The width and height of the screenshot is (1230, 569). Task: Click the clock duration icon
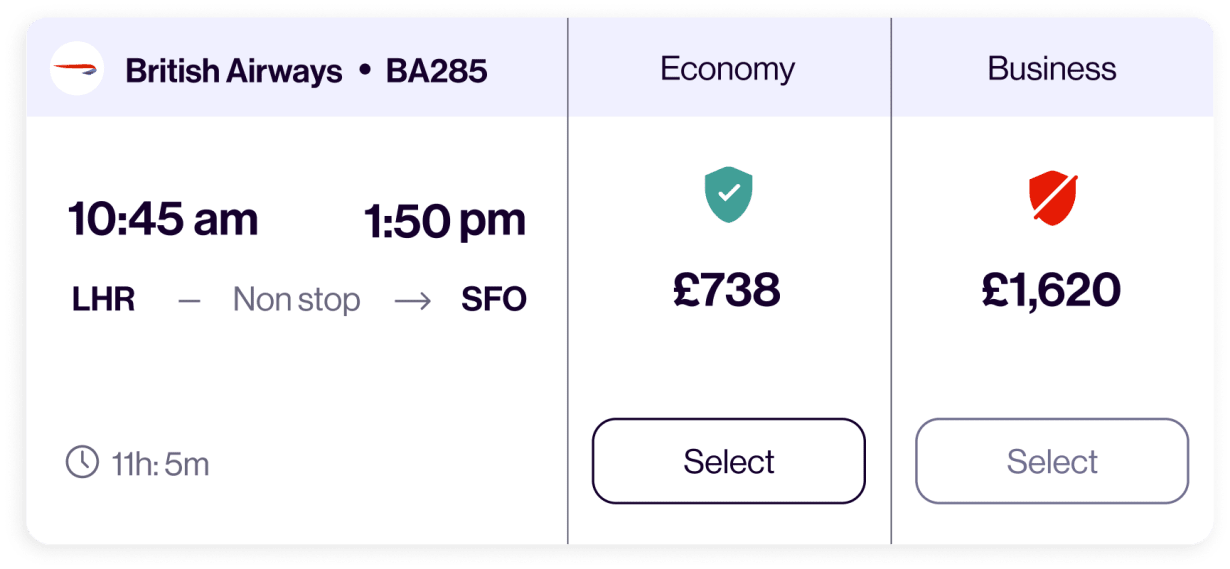[82, 461]
